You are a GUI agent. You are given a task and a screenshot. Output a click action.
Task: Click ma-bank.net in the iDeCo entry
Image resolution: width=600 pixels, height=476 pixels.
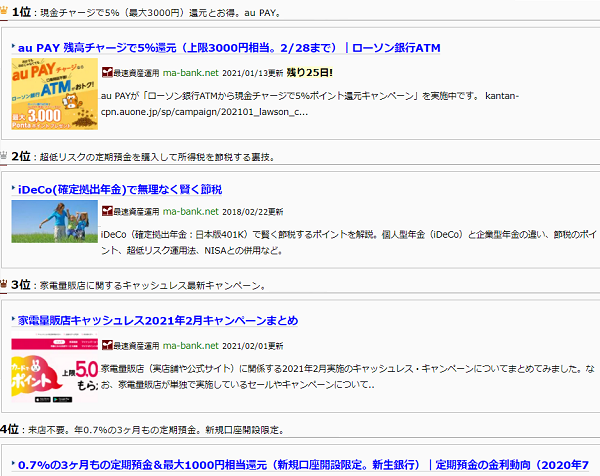(191, 212)
